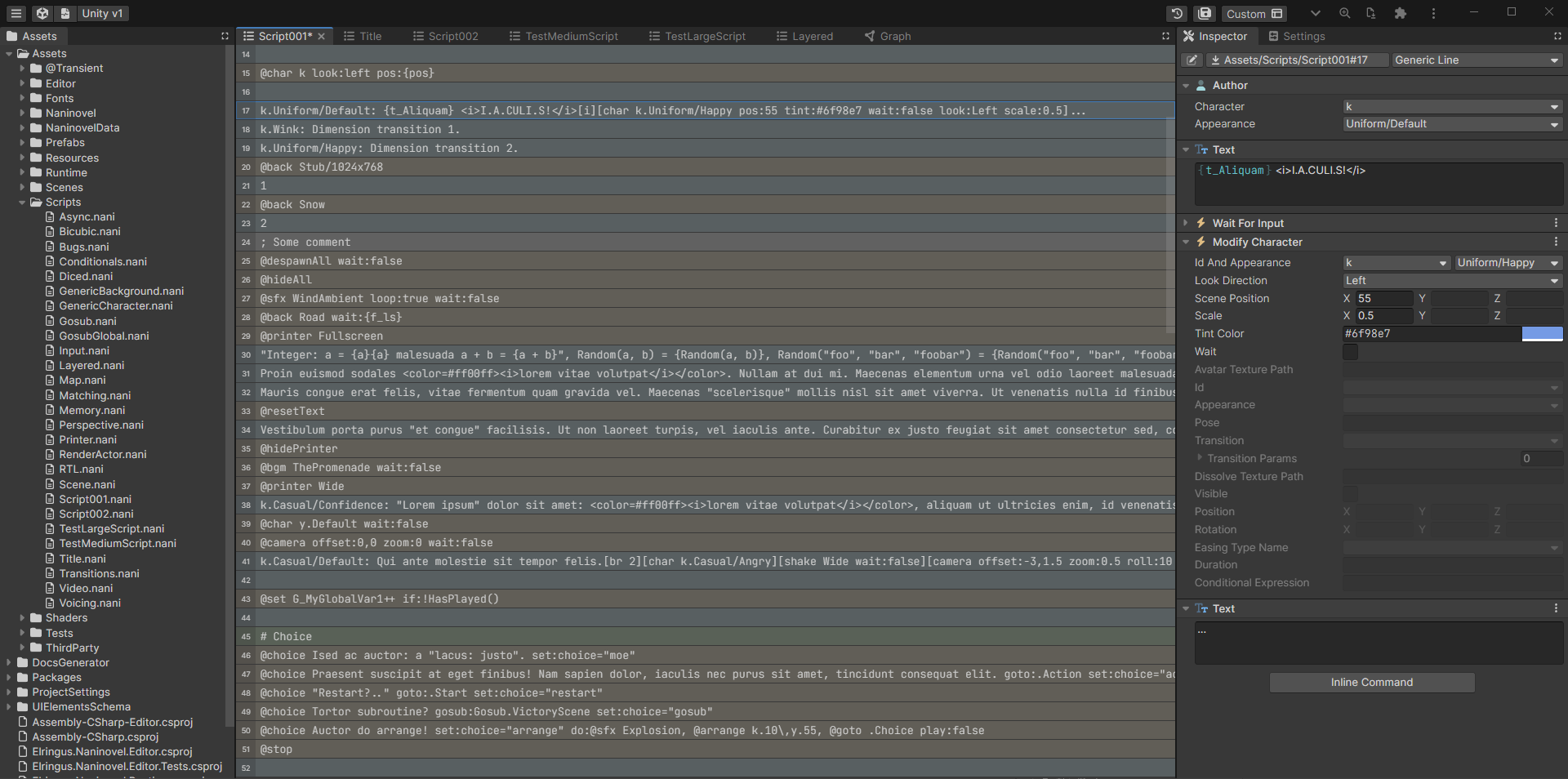Close the Script001 tab
This screenshot has width=1568, height=779.
coord(322,36)
